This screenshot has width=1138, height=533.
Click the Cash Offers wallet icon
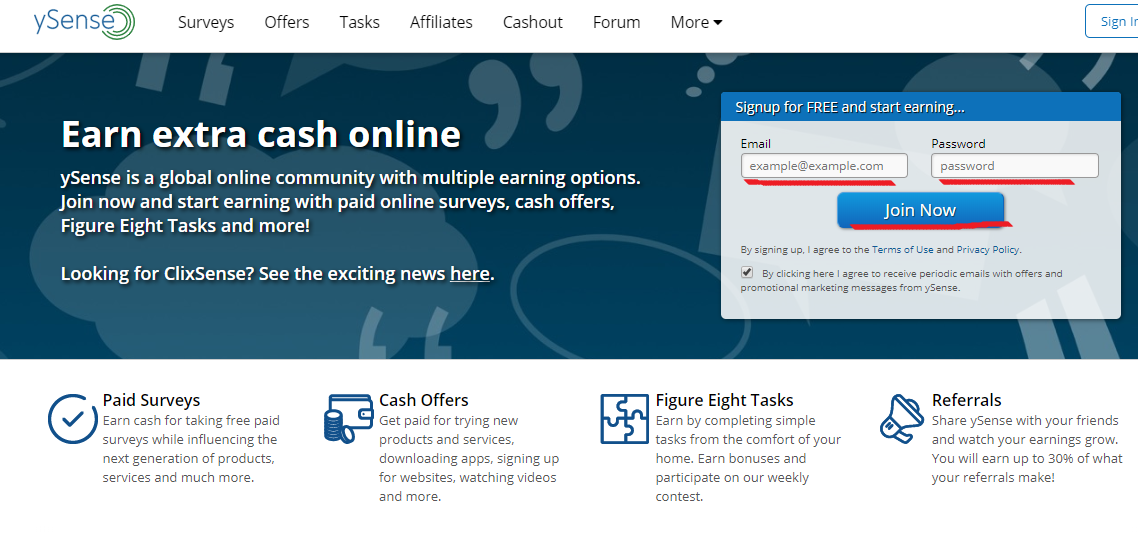(x=349, y=419)
